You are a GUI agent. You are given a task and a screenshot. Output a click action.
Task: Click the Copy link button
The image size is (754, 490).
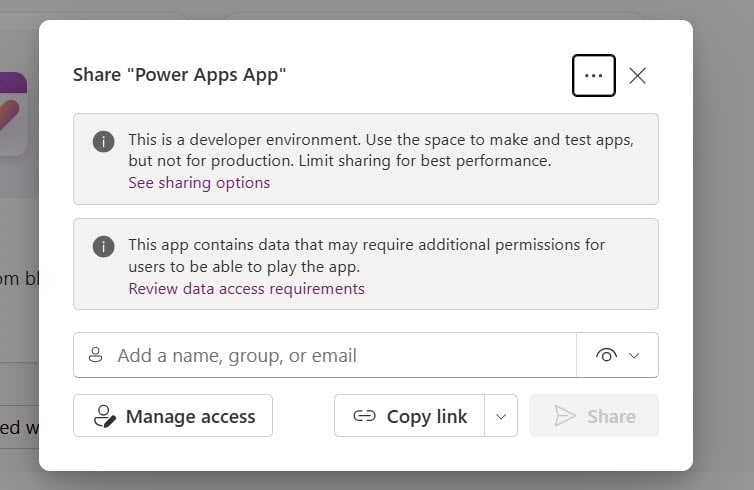tap(410, 416)
